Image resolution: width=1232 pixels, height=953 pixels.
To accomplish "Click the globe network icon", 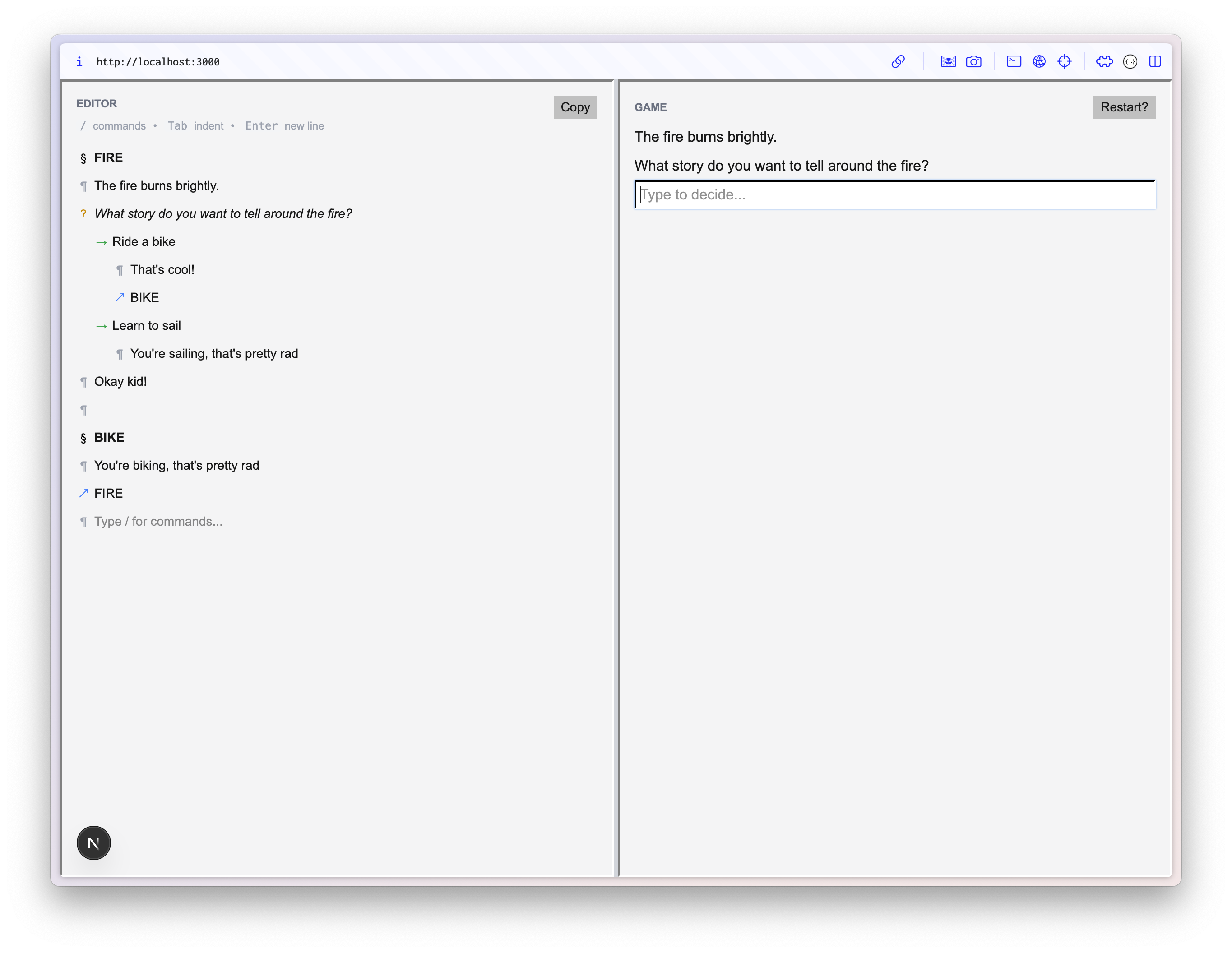I will click(1039, 61).
